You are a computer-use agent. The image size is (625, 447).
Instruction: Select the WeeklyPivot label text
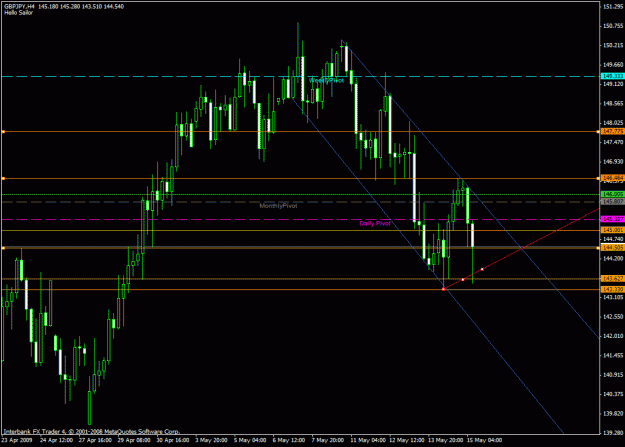pyautogui.click(x=326, y=81)
